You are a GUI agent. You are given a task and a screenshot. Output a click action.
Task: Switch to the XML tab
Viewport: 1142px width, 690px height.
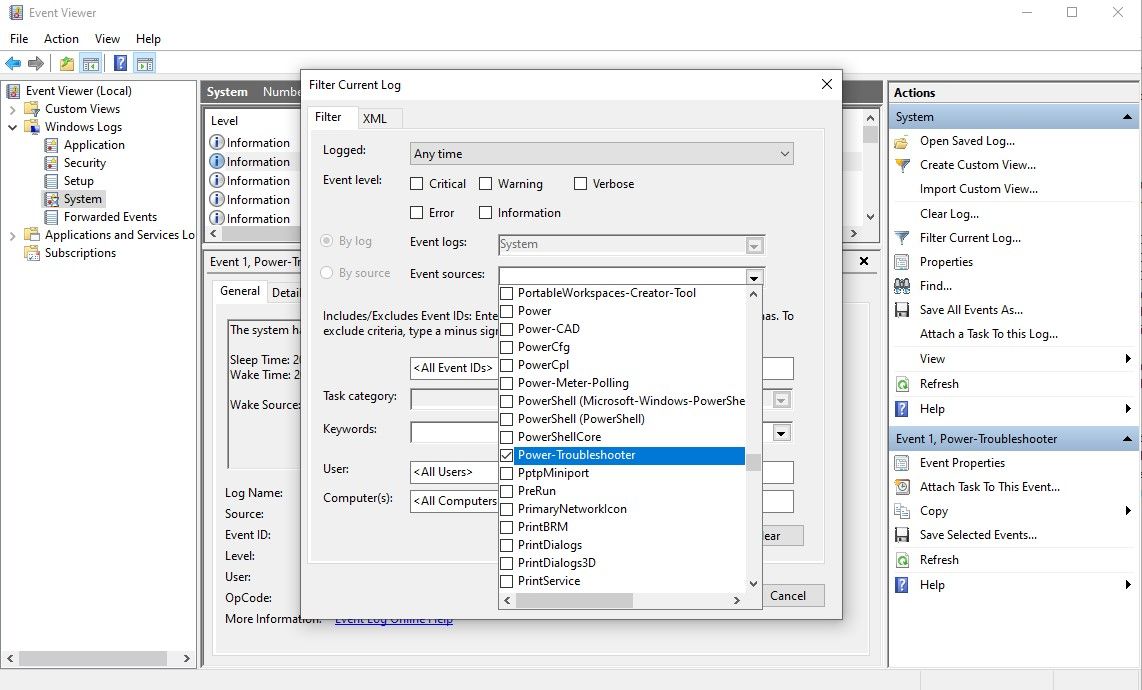coord(375,118)
